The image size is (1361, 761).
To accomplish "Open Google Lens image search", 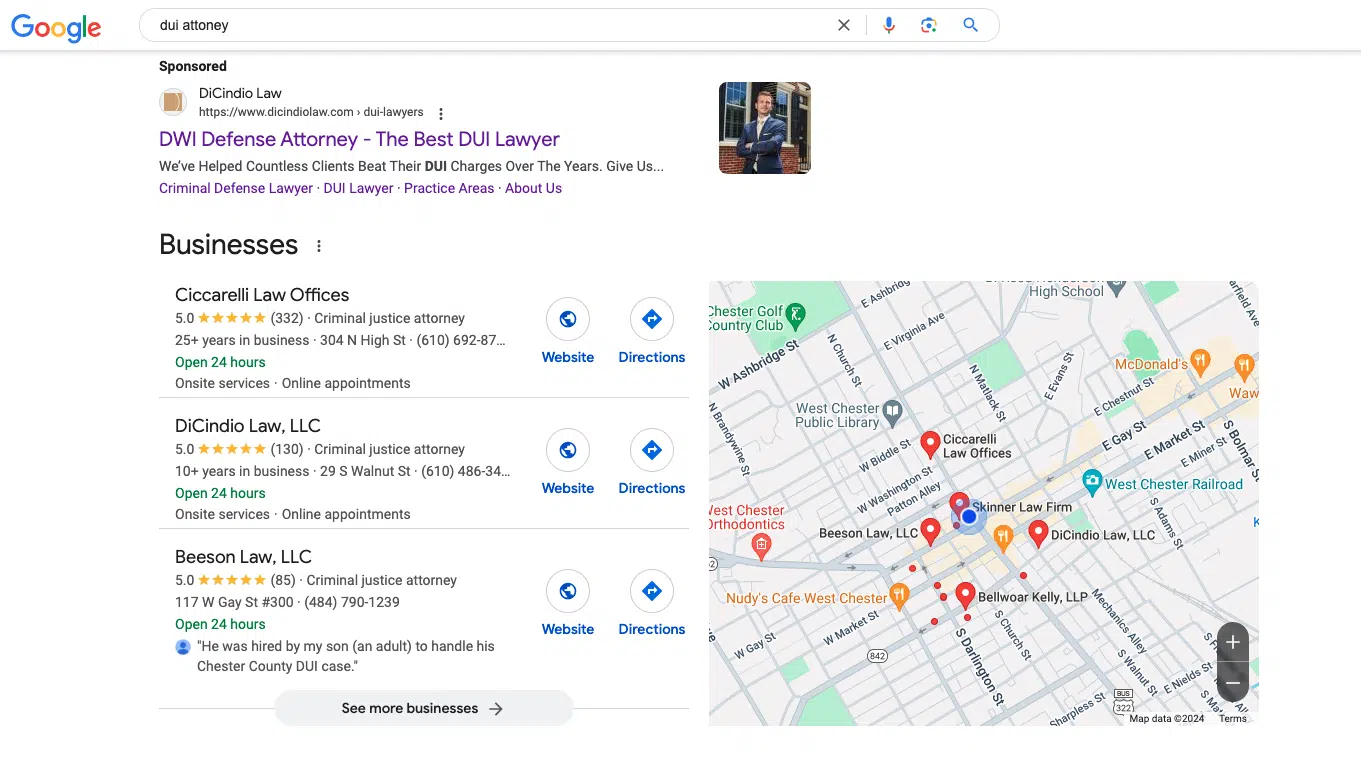I will (x=929, y=26).
